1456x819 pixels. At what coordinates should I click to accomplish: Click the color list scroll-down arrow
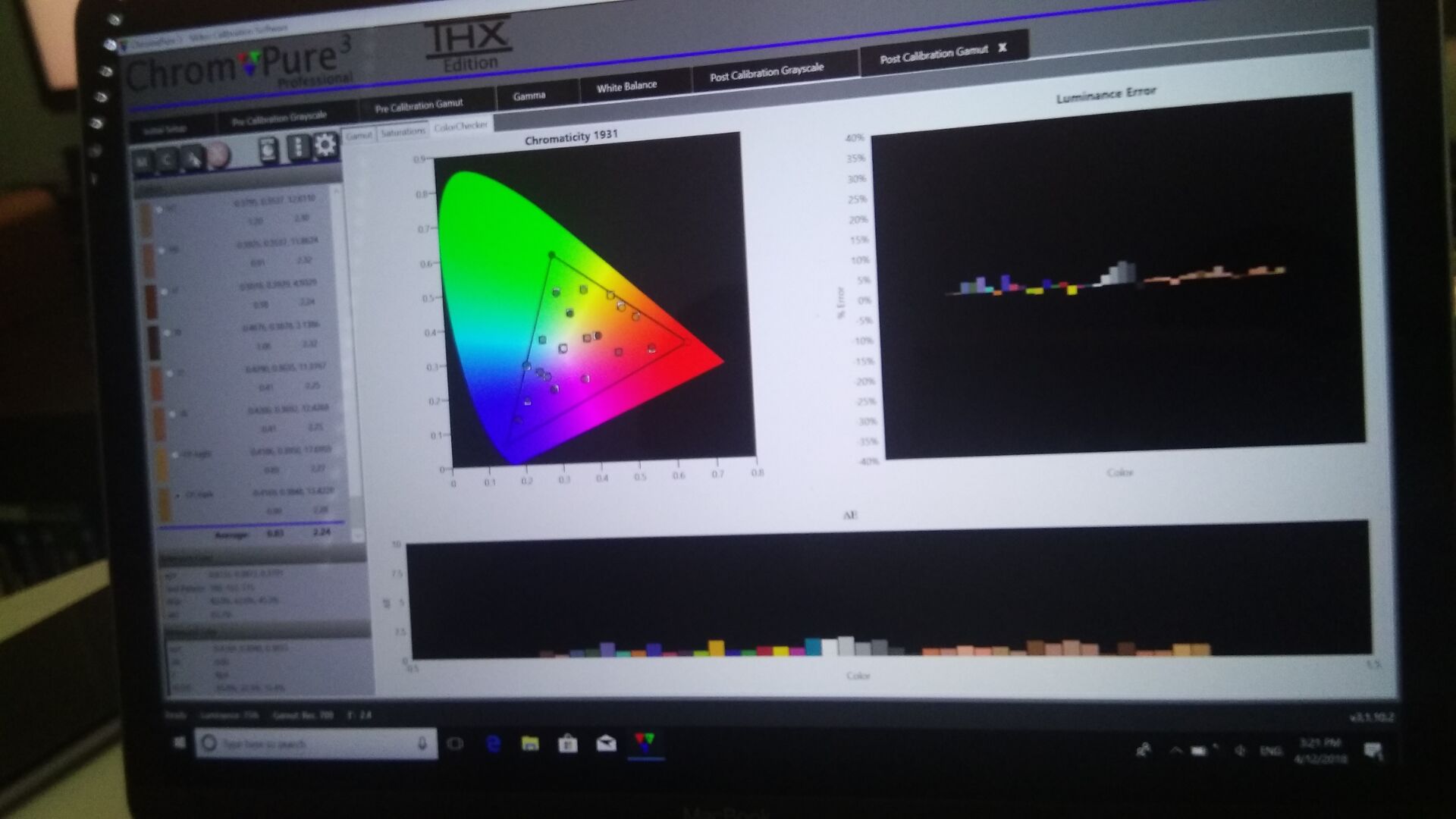(358, 534)
